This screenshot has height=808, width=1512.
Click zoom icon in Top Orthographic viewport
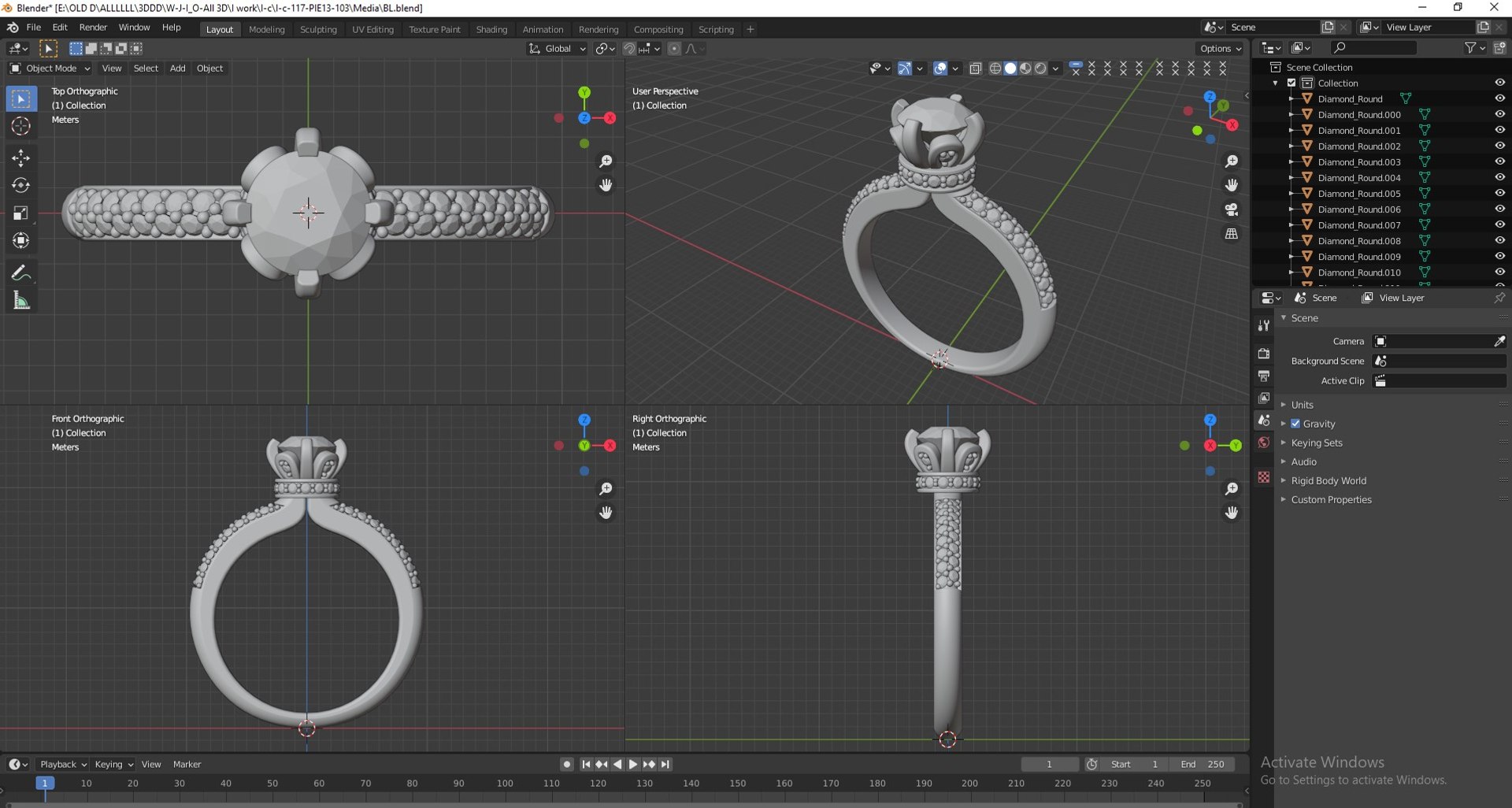(x=606, y=161)
